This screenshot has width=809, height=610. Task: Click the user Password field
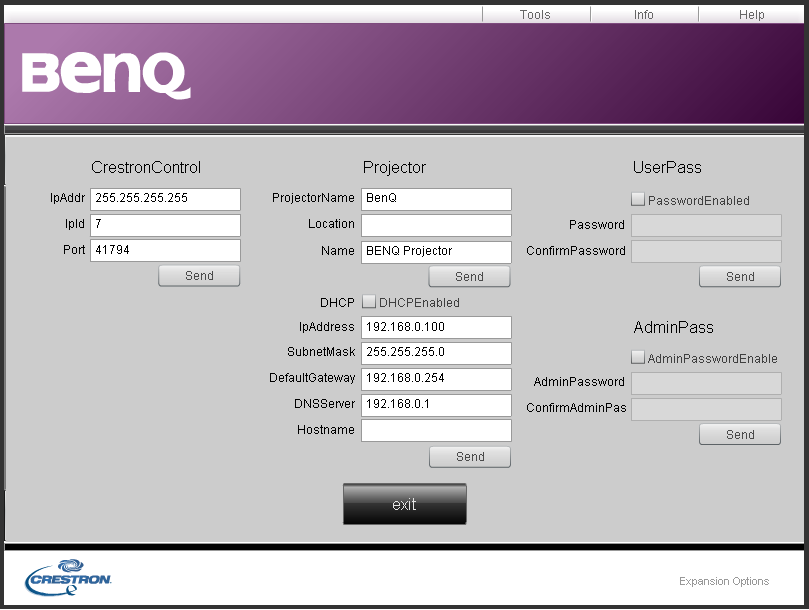pos(706,226)
